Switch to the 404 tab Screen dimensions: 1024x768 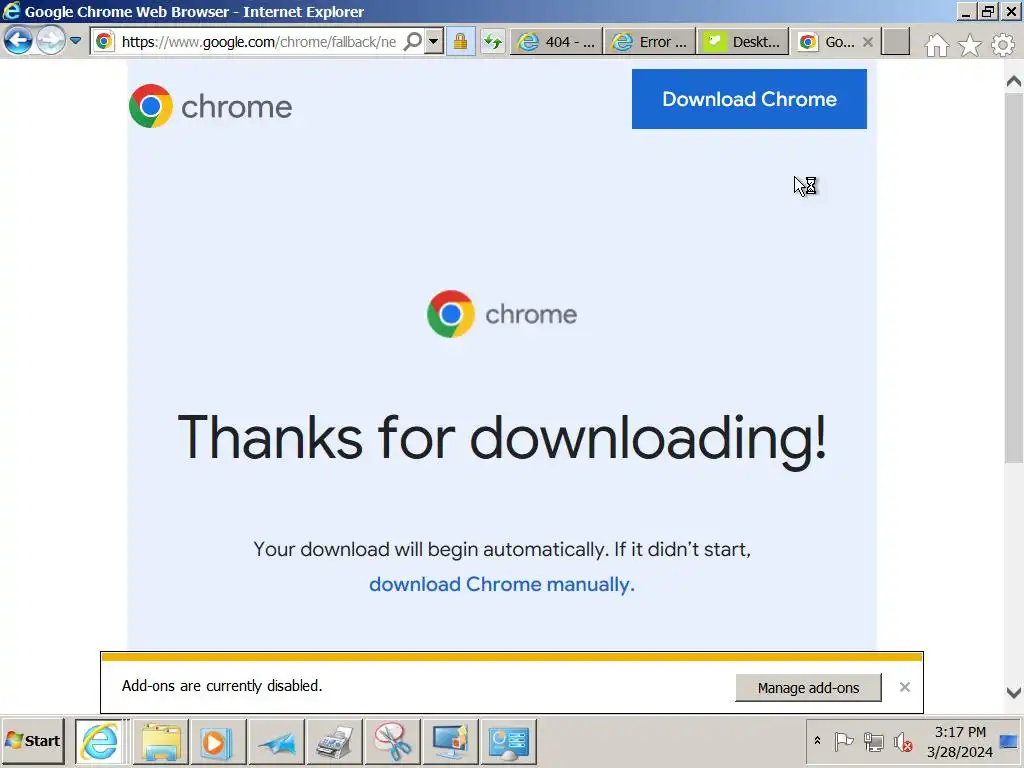(556, 42)
